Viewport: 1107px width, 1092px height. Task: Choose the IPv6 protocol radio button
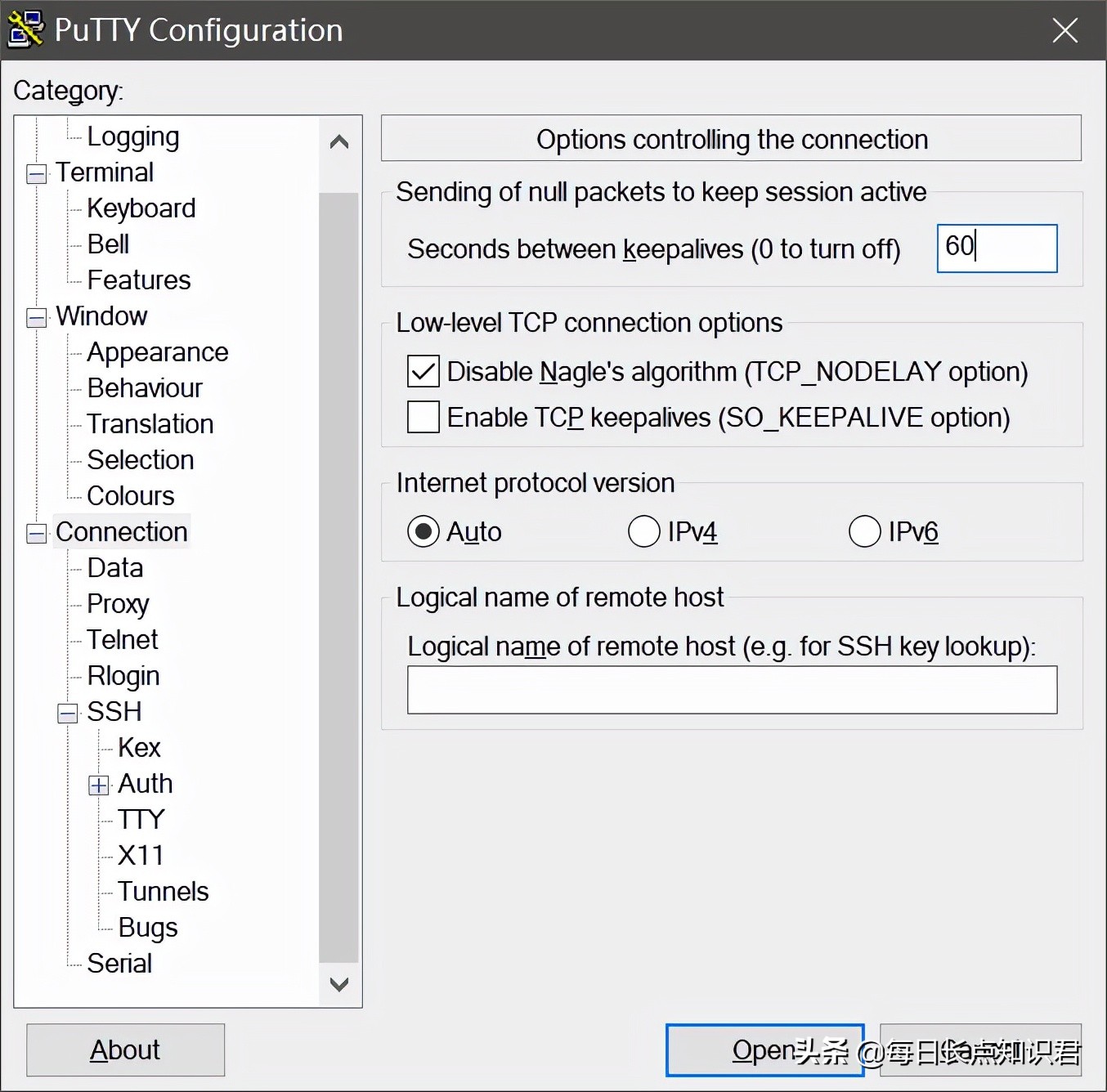coord(865,531)
